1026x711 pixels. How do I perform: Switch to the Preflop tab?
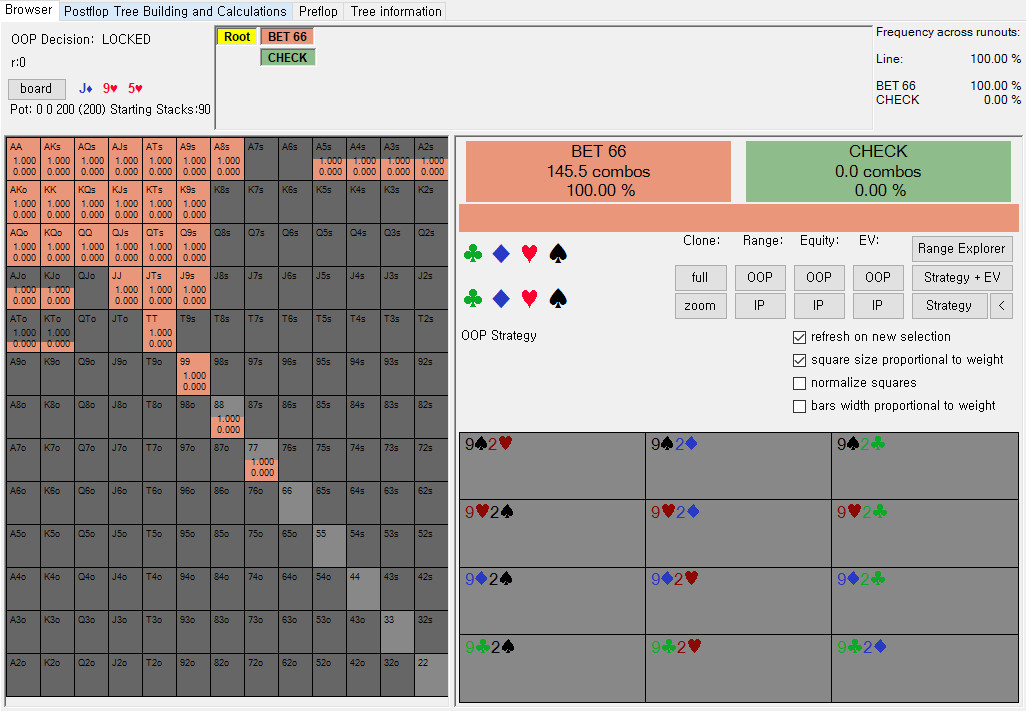318,12
